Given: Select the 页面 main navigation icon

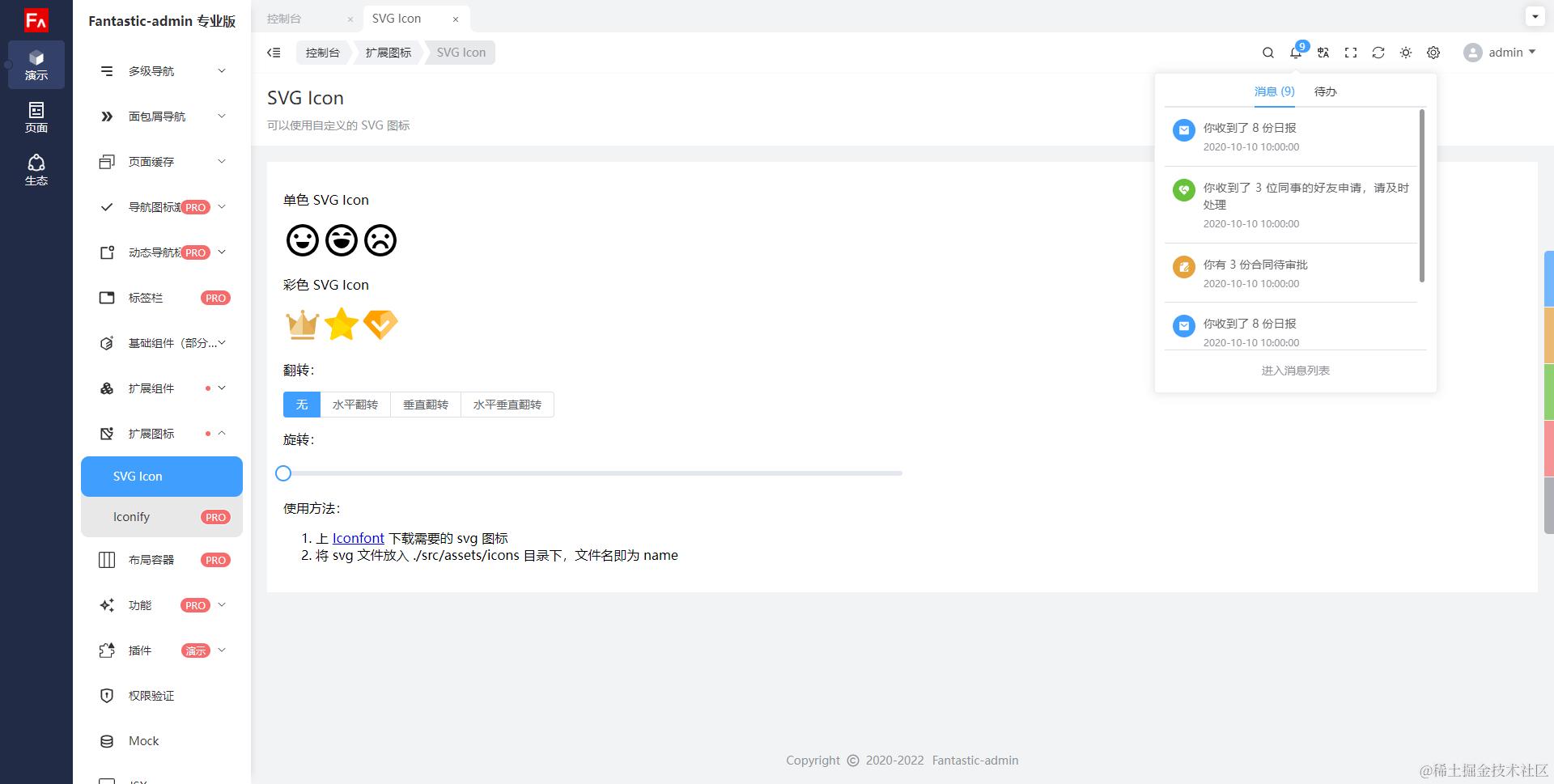Looking at the screenshot, I should (x=36, y=117).
